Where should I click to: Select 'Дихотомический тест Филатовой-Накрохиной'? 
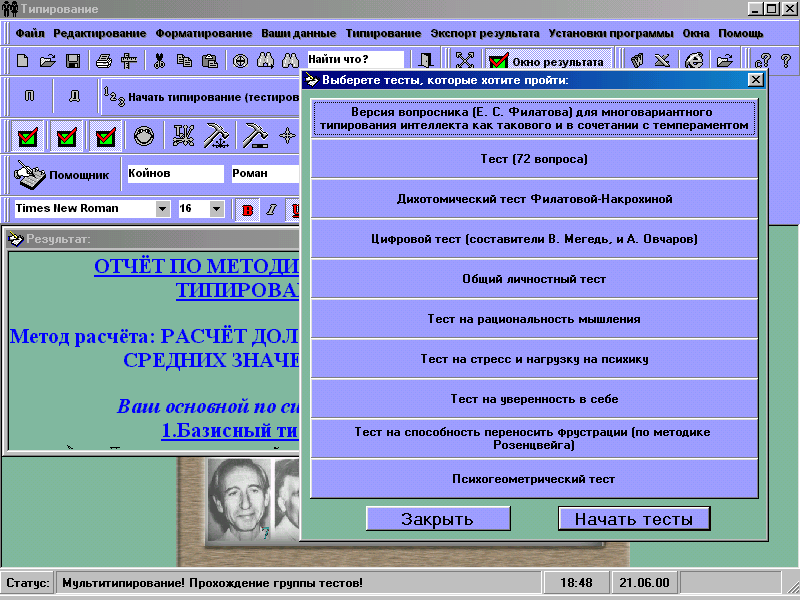(534, 199)
